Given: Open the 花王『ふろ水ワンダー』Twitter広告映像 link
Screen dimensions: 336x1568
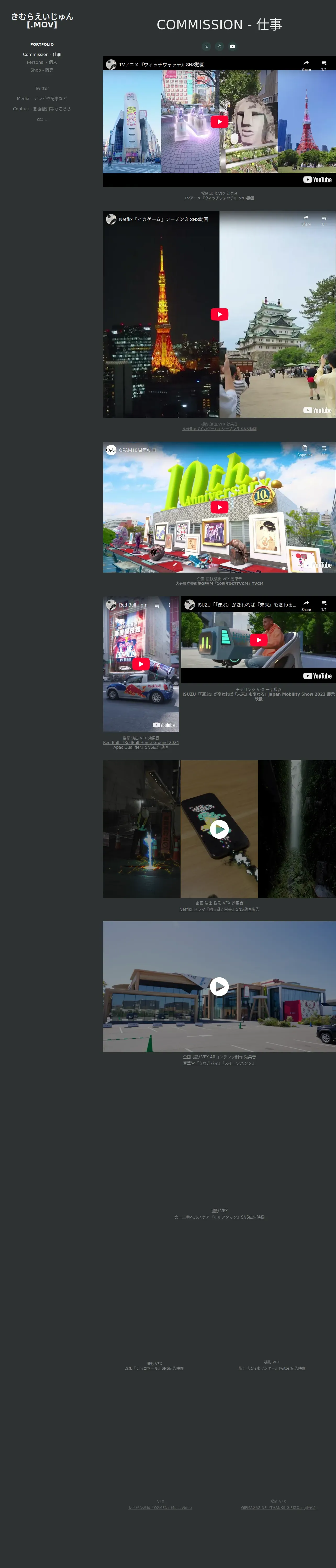Looking at the screenshot, I should point(272,1368).
